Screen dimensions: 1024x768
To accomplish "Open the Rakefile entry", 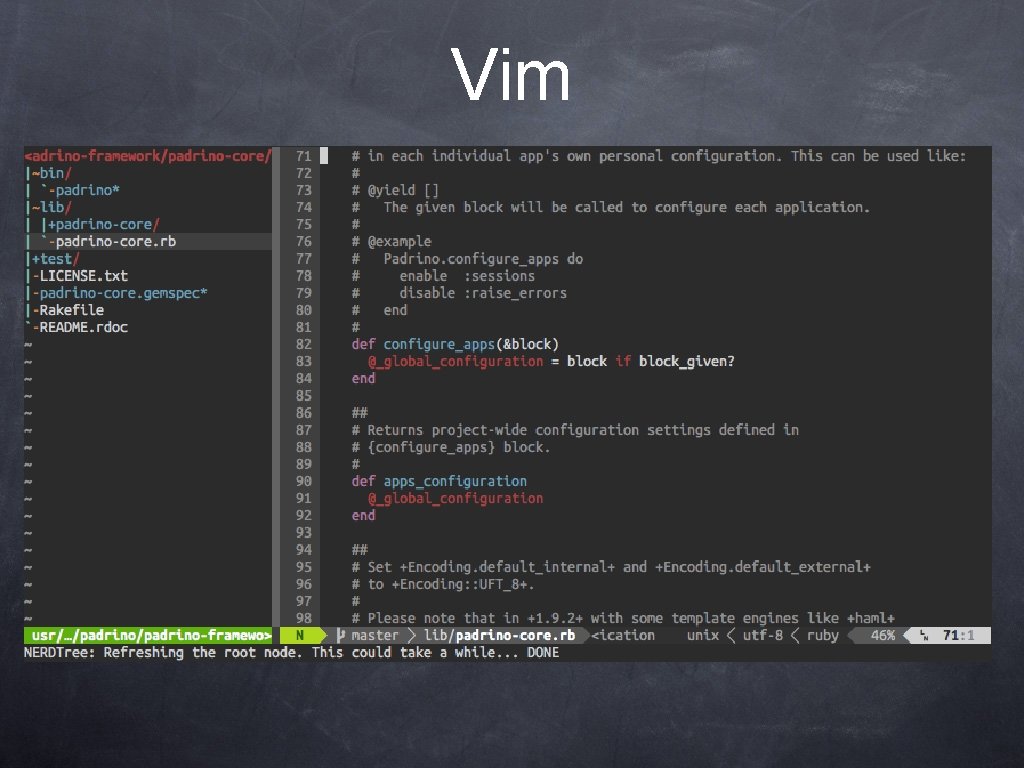I will coord(71,310).
